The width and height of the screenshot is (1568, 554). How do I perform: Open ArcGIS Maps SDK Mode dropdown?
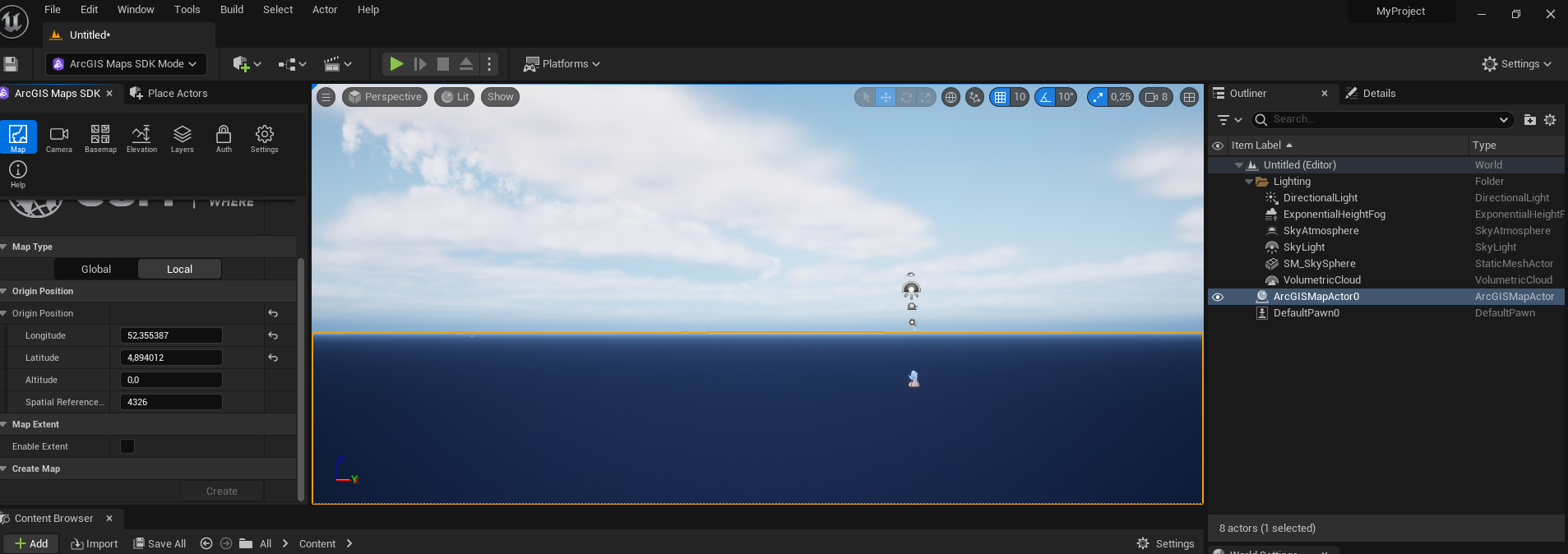126,64
